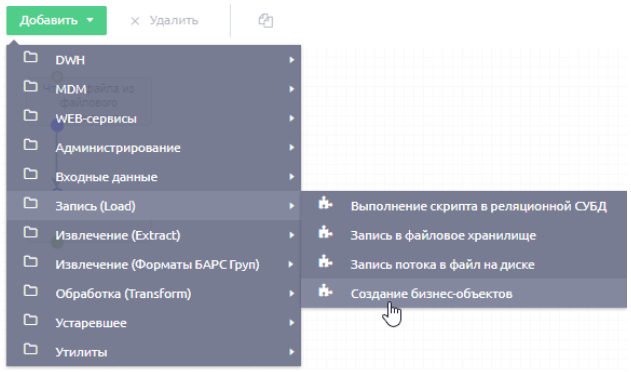Click folder icon next to Извлечение (Форматы БАРС Груп)

coord(31,262)
